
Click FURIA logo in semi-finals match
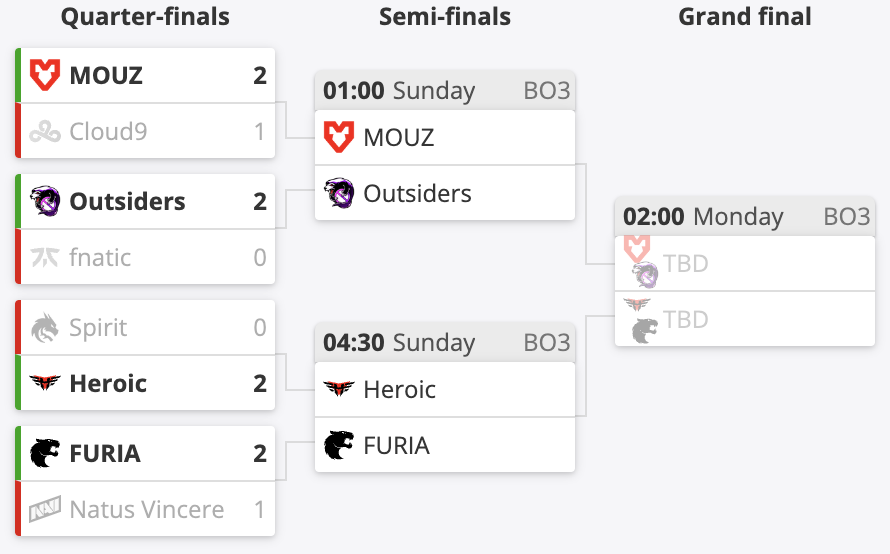coord(339,445)
